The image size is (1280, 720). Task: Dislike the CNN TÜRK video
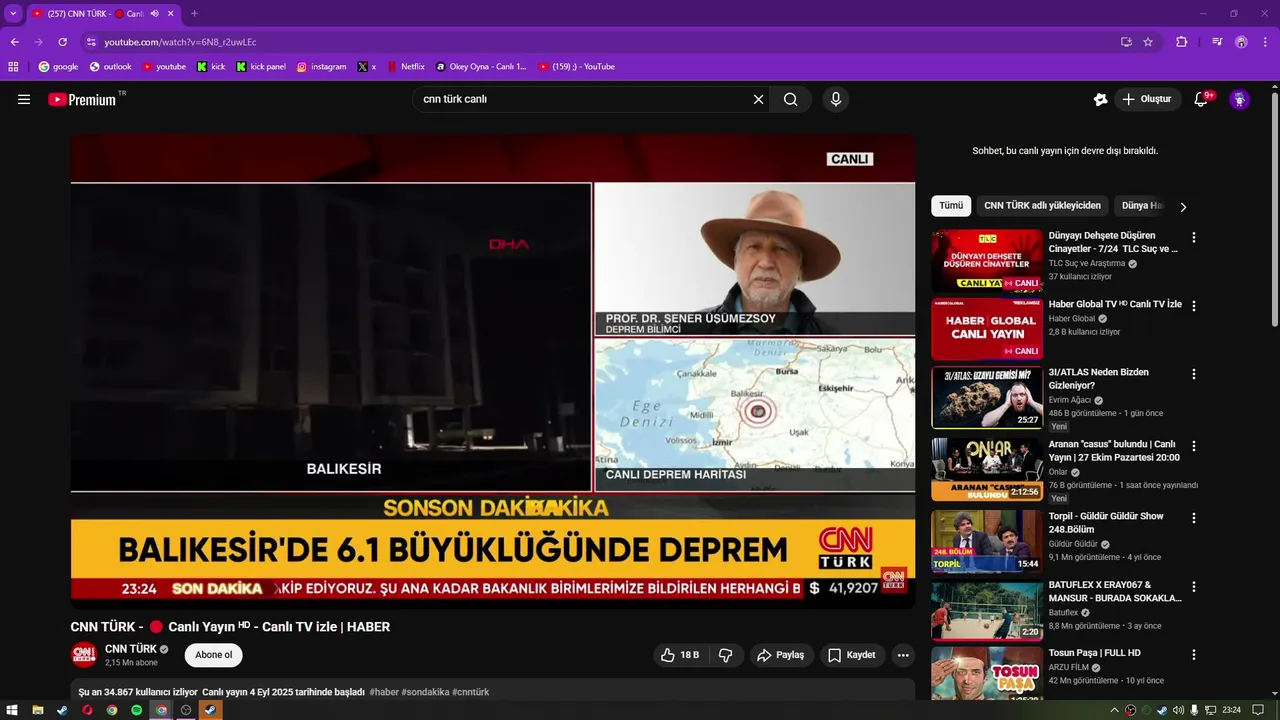coord(726,655)
